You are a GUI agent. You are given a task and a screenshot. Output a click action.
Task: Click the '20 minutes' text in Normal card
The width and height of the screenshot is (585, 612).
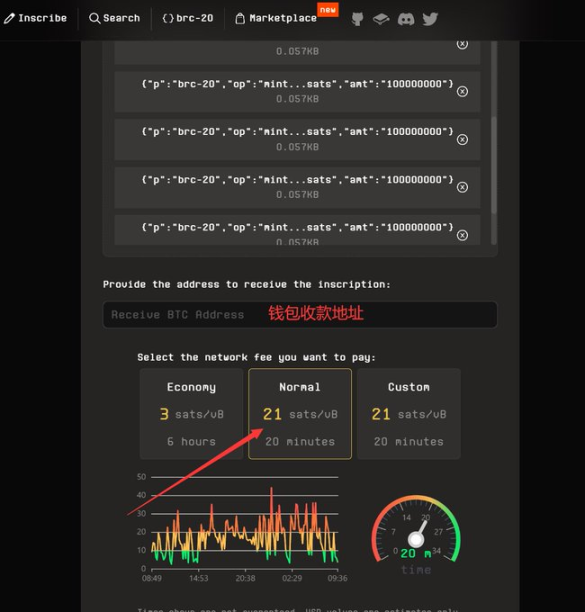300,441
